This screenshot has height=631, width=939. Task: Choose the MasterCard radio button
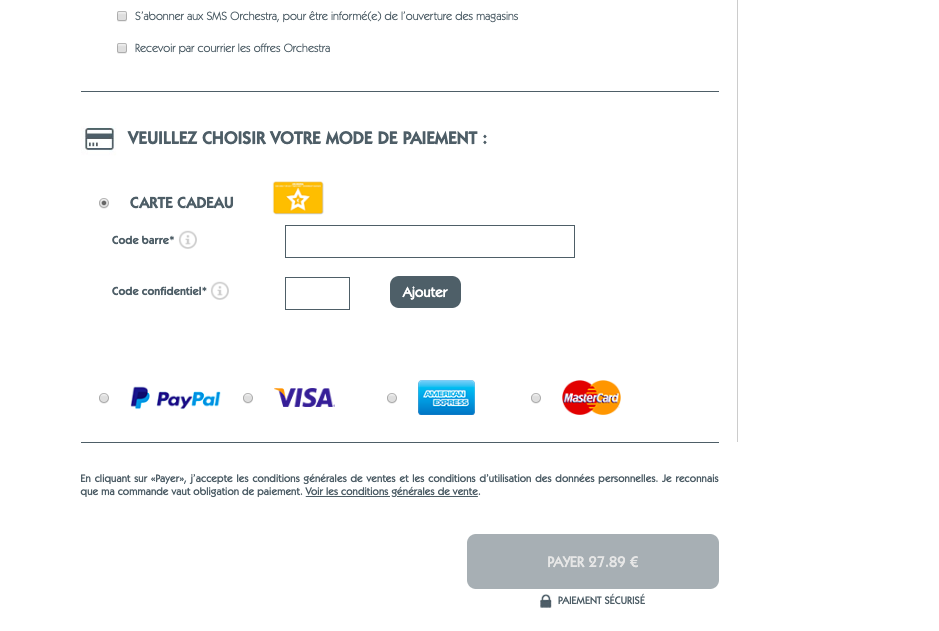pyautogui.click(x=536, y=398)
